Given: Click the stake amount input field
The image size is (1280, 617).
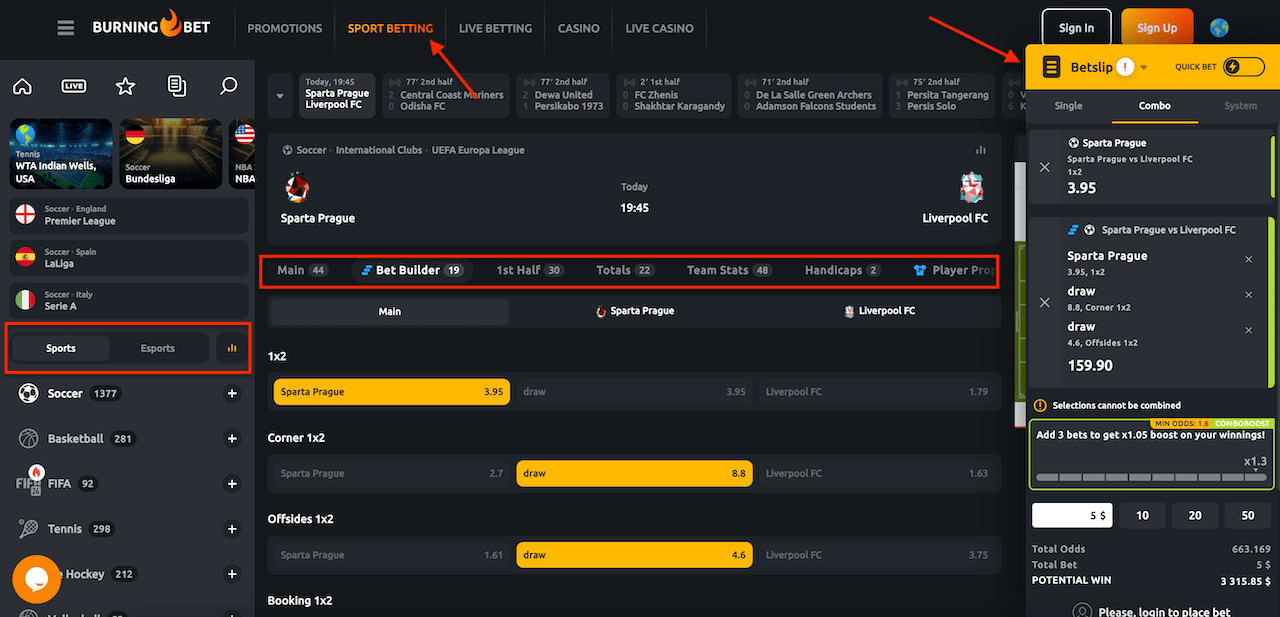Looking at the screenshot, I should click(x=1072, y=515).
